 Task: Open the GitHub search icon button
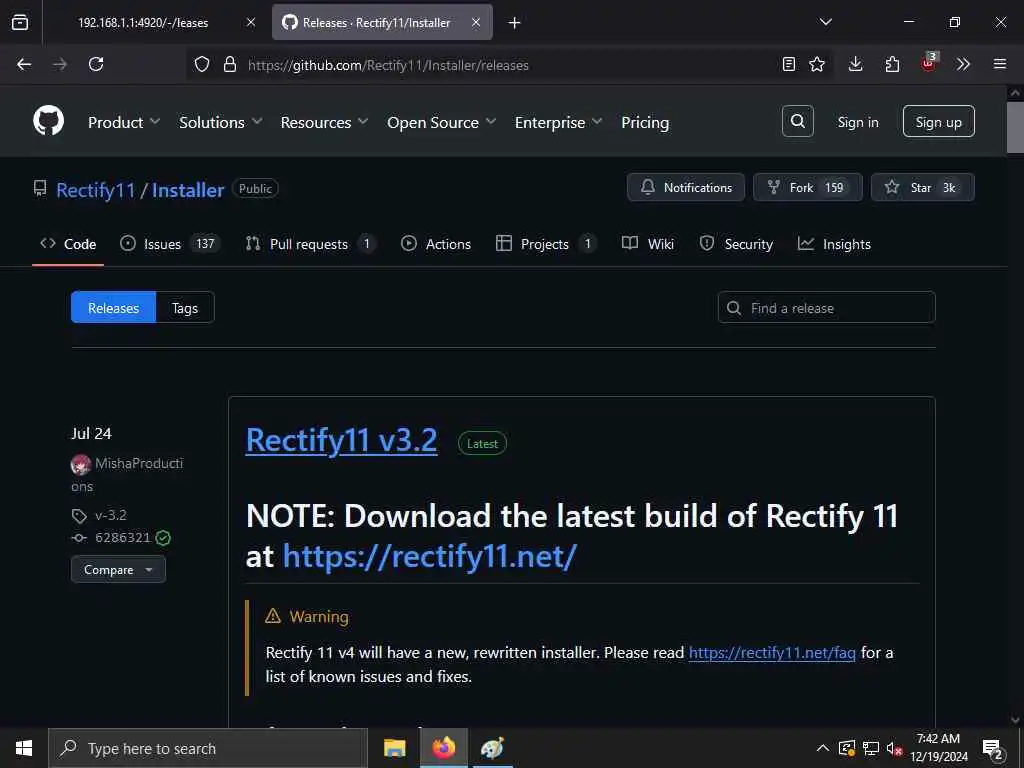[x=797, y=121]
